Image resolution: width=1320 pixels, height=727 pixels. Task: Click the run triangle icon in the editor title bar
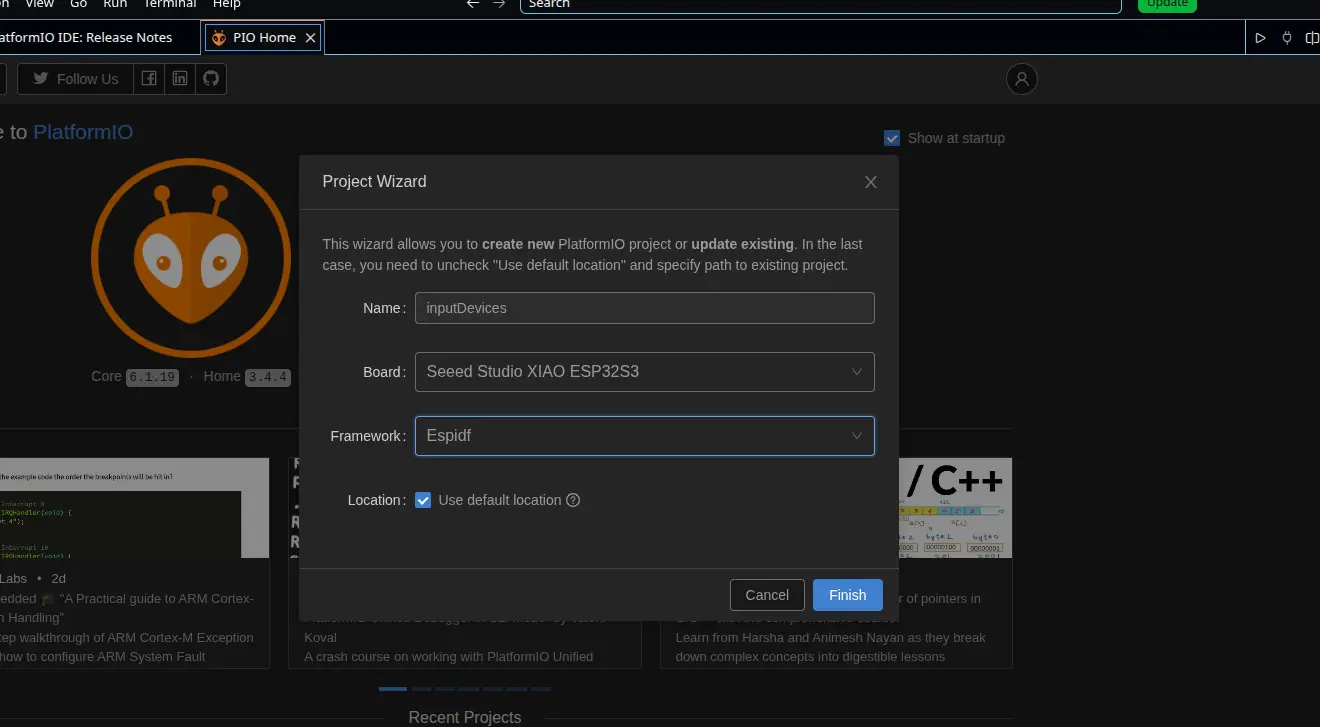(1261, 38)
